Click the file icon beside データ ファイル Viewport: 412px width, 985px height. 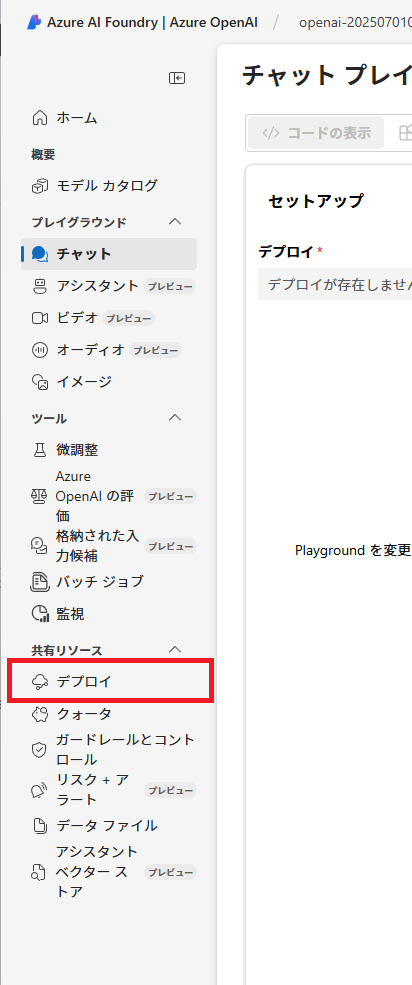[40, 826]
